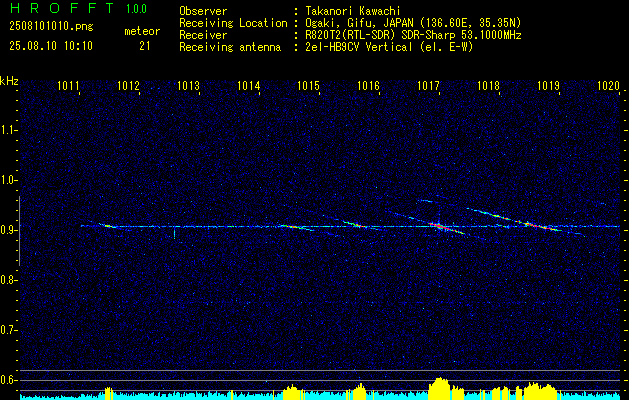The width and height of the screenshot is (629, 400).
Task: Click the kHz axis unit label
Action: point(9,81)
